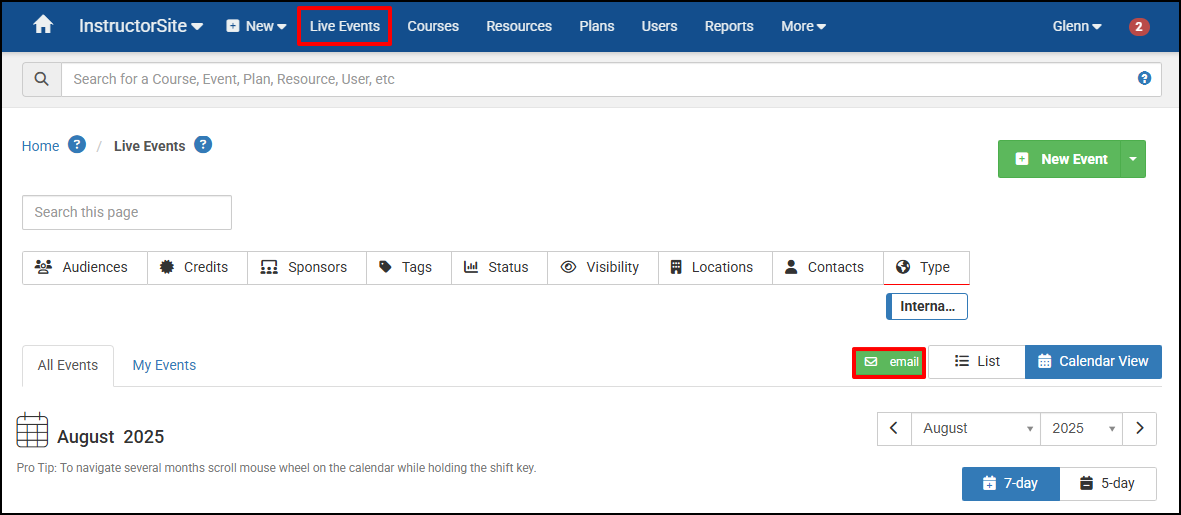This screenshot has width=1181, height=515.
Task: Open the Plans menu item
Action: [x=597, y=26]
